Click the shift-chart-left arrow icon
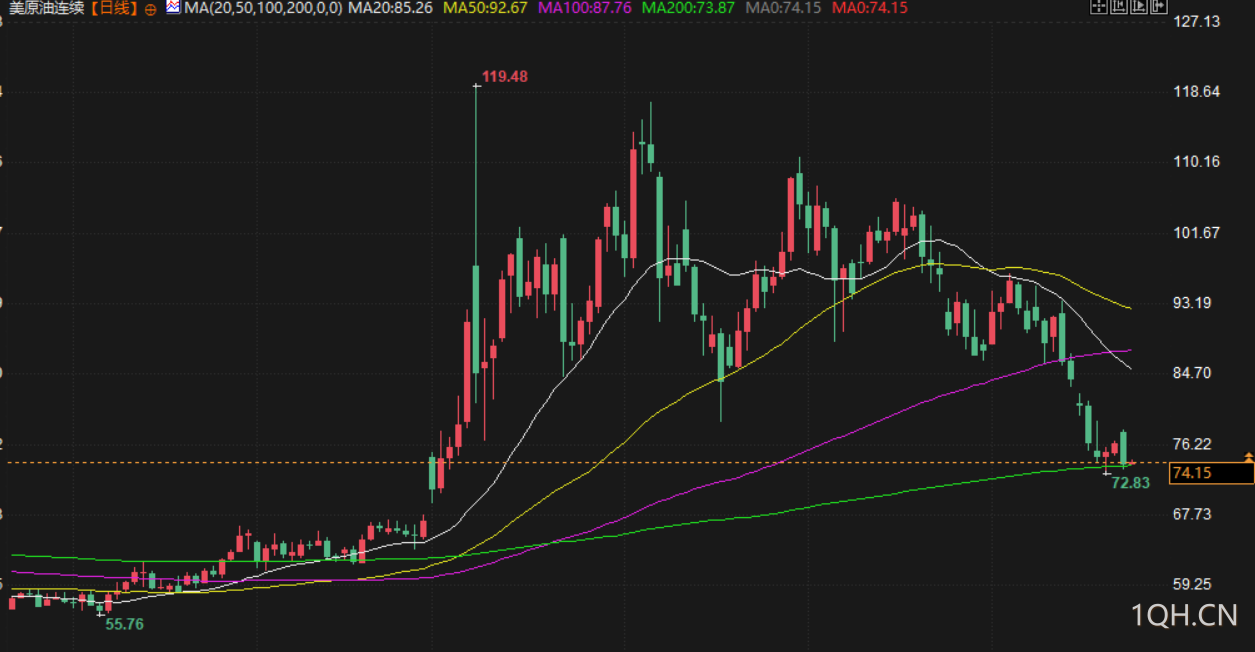Viewport: 1255px width, 652px height. 1119,6
